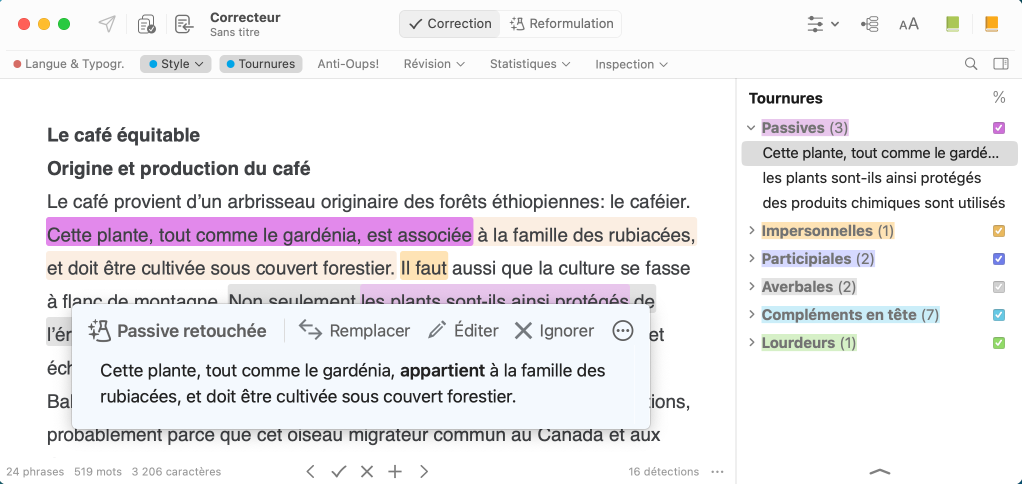Uncheck the Passives category checkbox
Screen dimensions: 1022x484
tap(998, 128)
